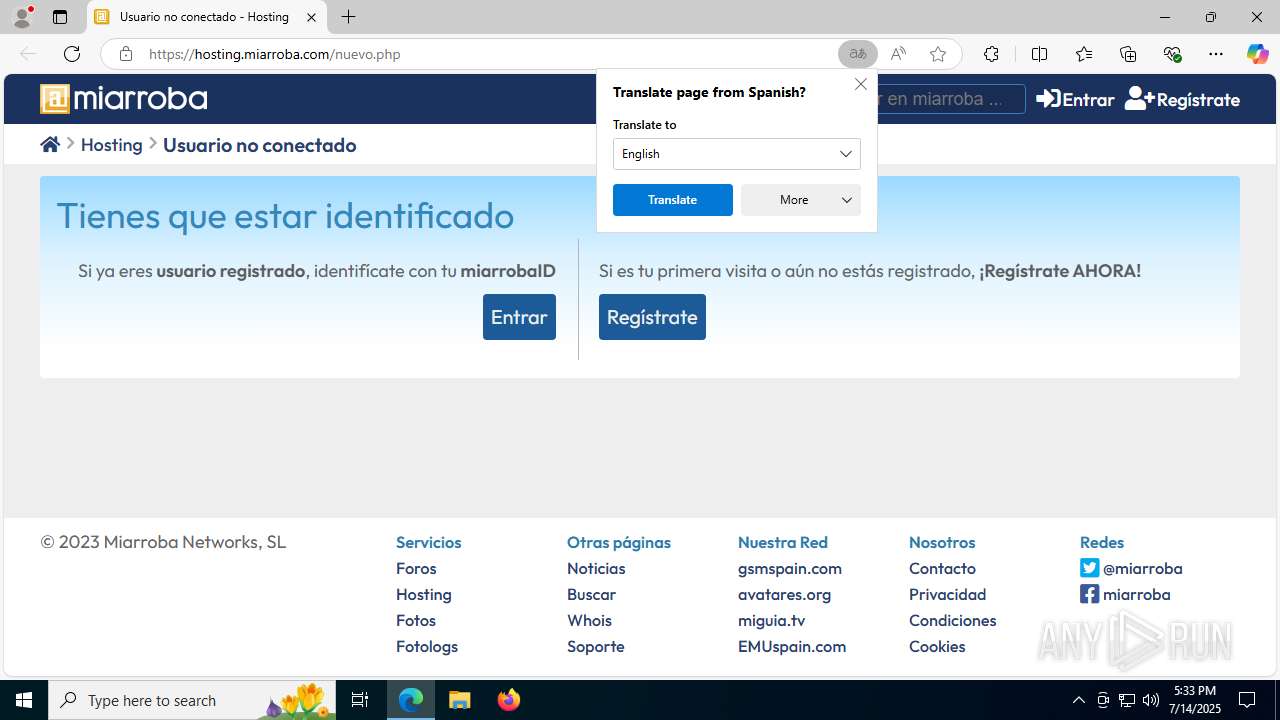
Task: Add this page to favorites star
Action: 938,54
